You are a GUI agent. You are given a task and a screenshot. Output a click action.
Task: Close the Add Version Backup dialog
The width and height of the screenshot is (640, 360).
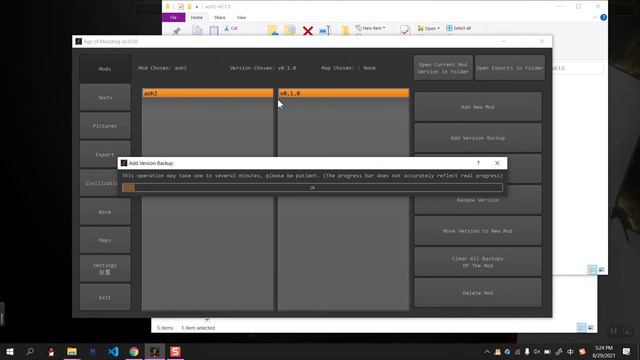(x=497, y=163)
